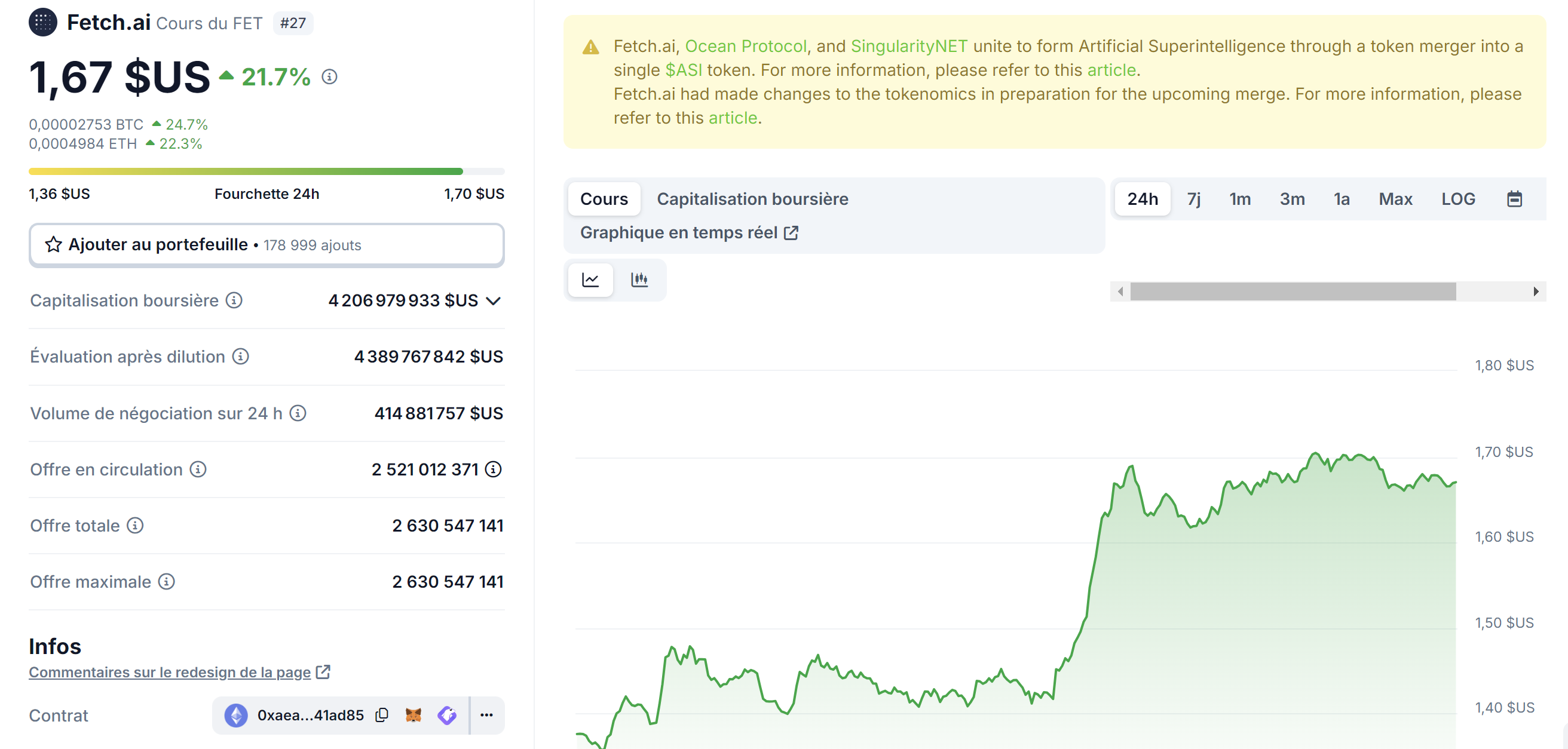
Task: Copy the contract address 0xaea...41ad85
Action: pyautogui.click(x=382, y=715)
